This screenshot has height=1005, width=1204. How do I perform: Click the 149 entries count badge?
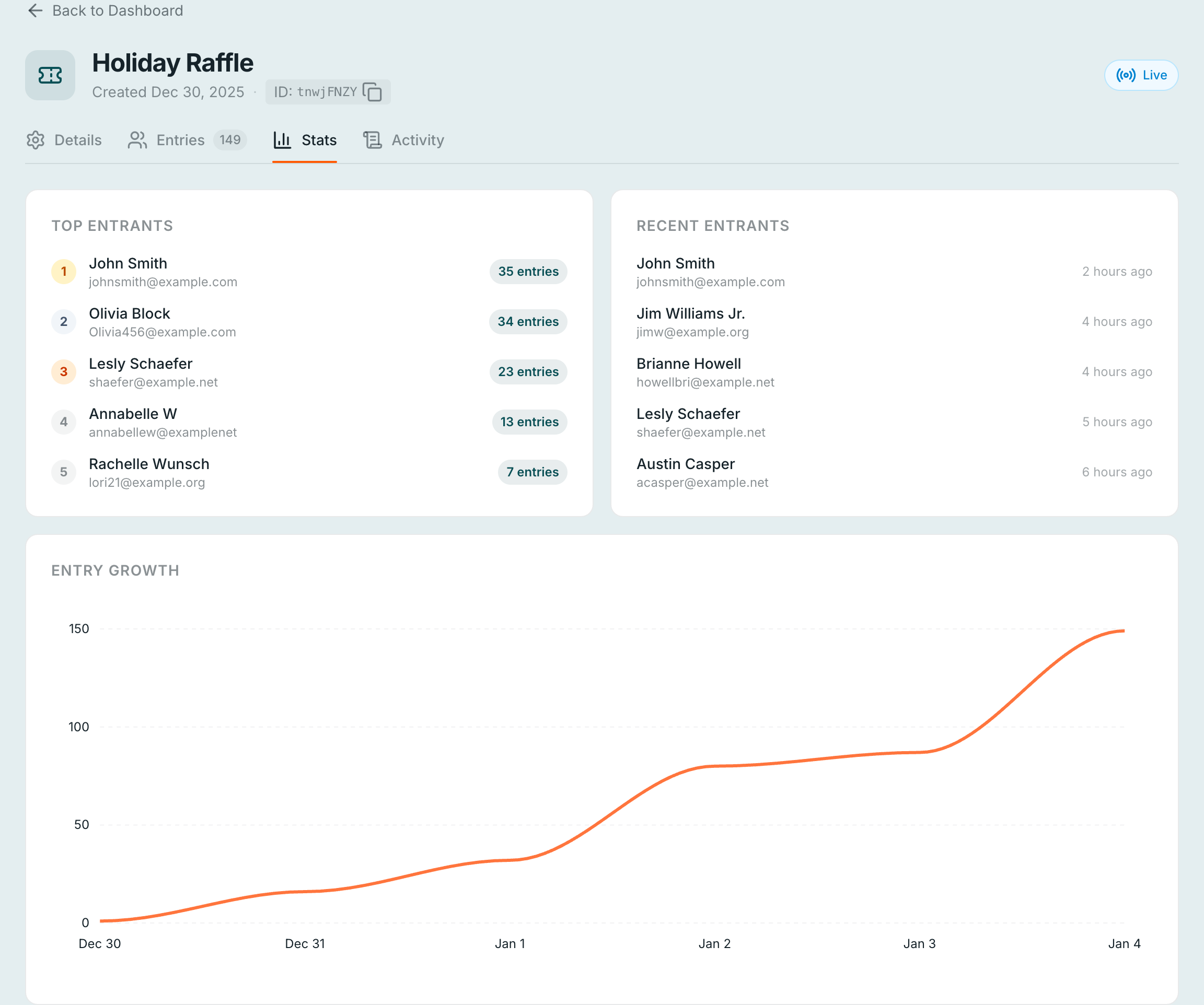click(230, 140)
